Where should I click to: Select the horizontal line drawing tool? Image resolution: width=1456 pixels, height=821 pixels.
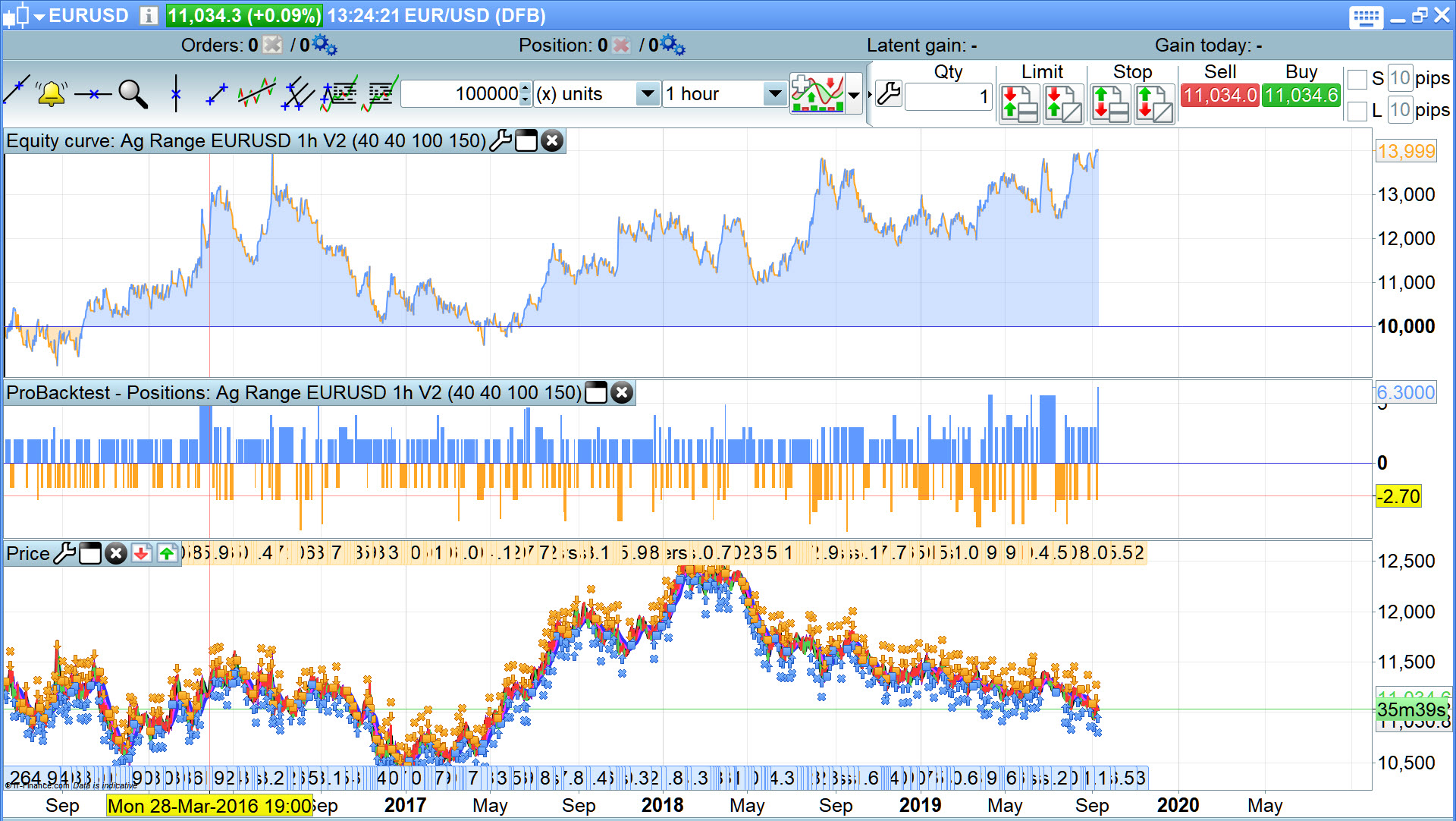click(93, 94)
